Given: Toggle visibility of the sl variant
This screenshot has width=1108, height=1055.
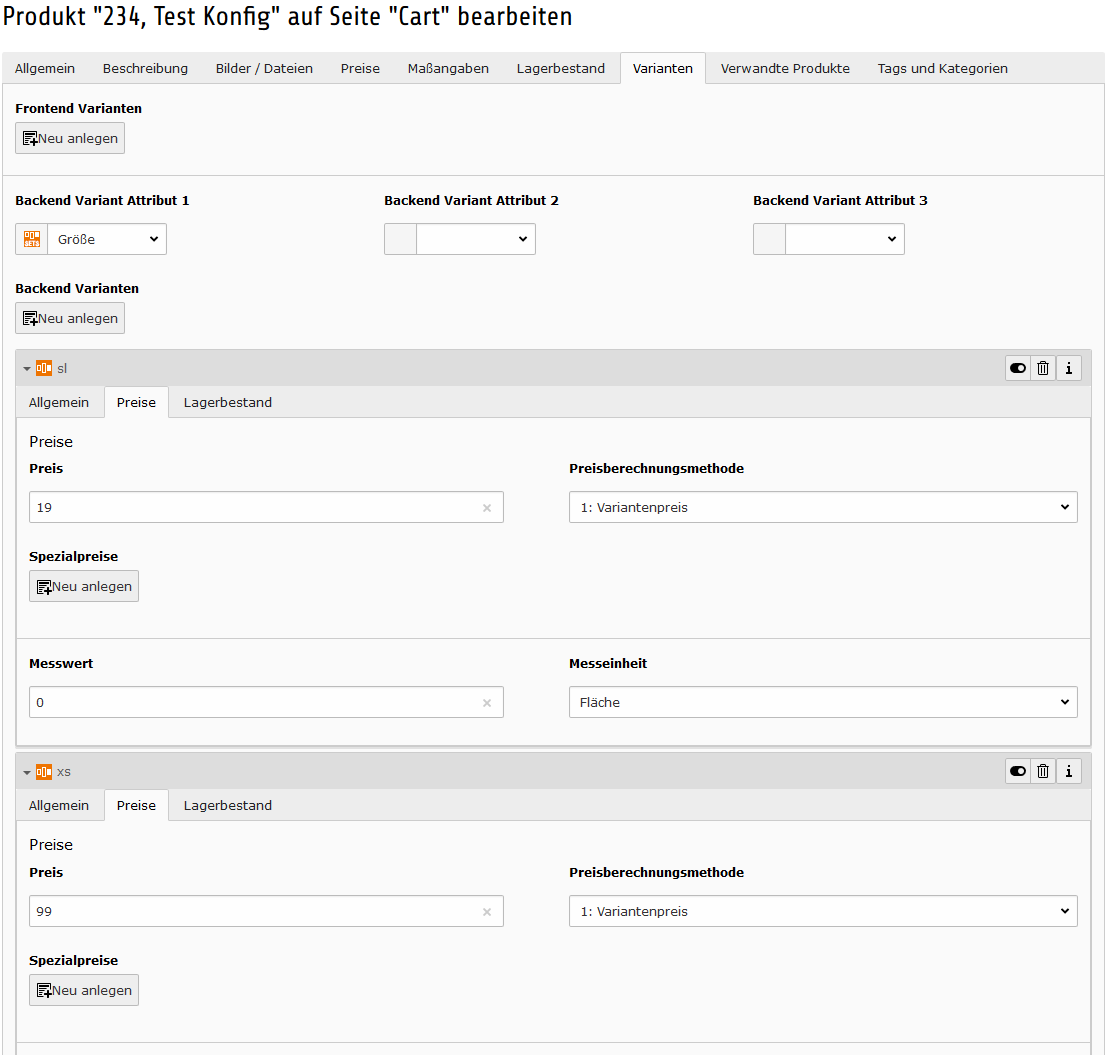Looking at the screenshot, I should tap(1018, 368).
